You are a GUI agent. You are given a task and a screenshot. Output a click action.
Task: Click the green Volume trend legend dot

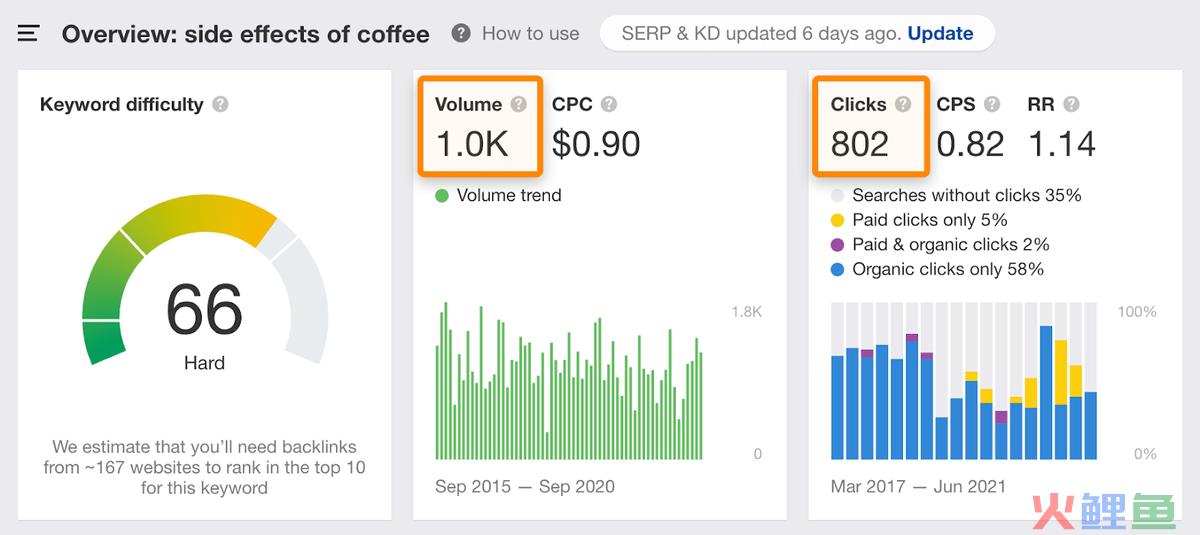(442, 196)
